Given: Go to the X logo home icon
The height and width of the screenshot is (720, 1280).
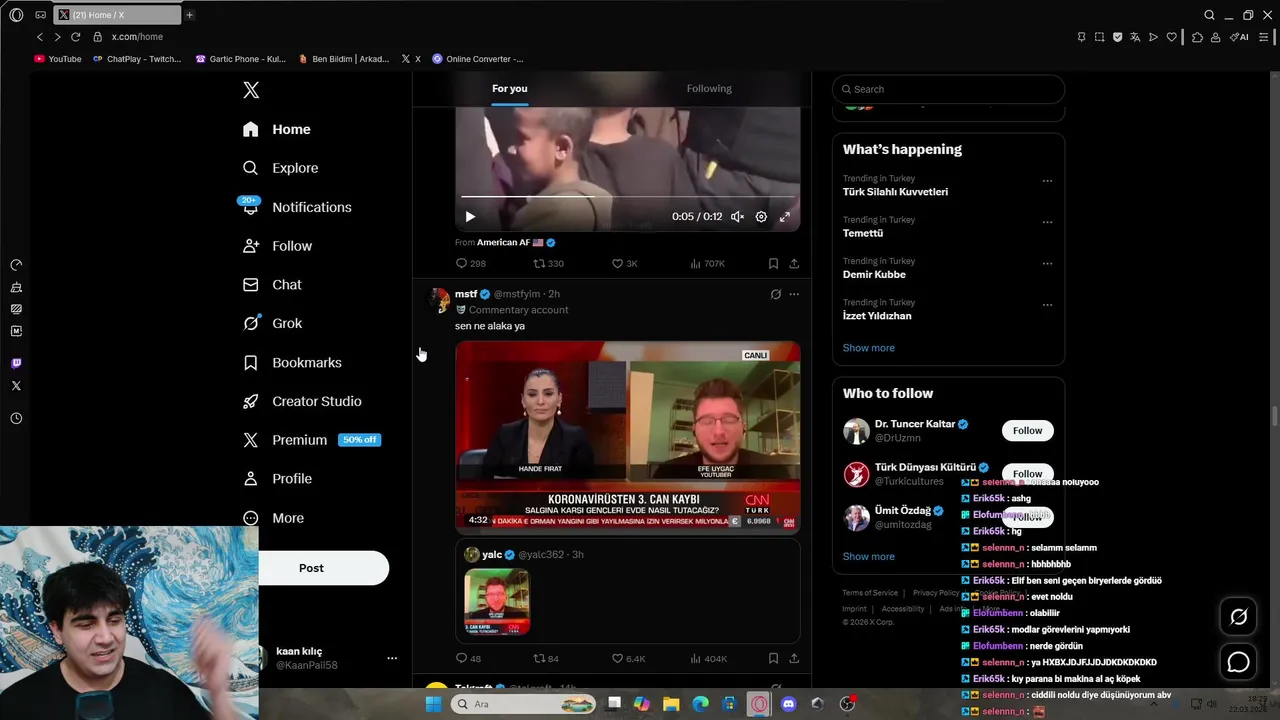Looking at the screenshot, I should click(251, 90).
